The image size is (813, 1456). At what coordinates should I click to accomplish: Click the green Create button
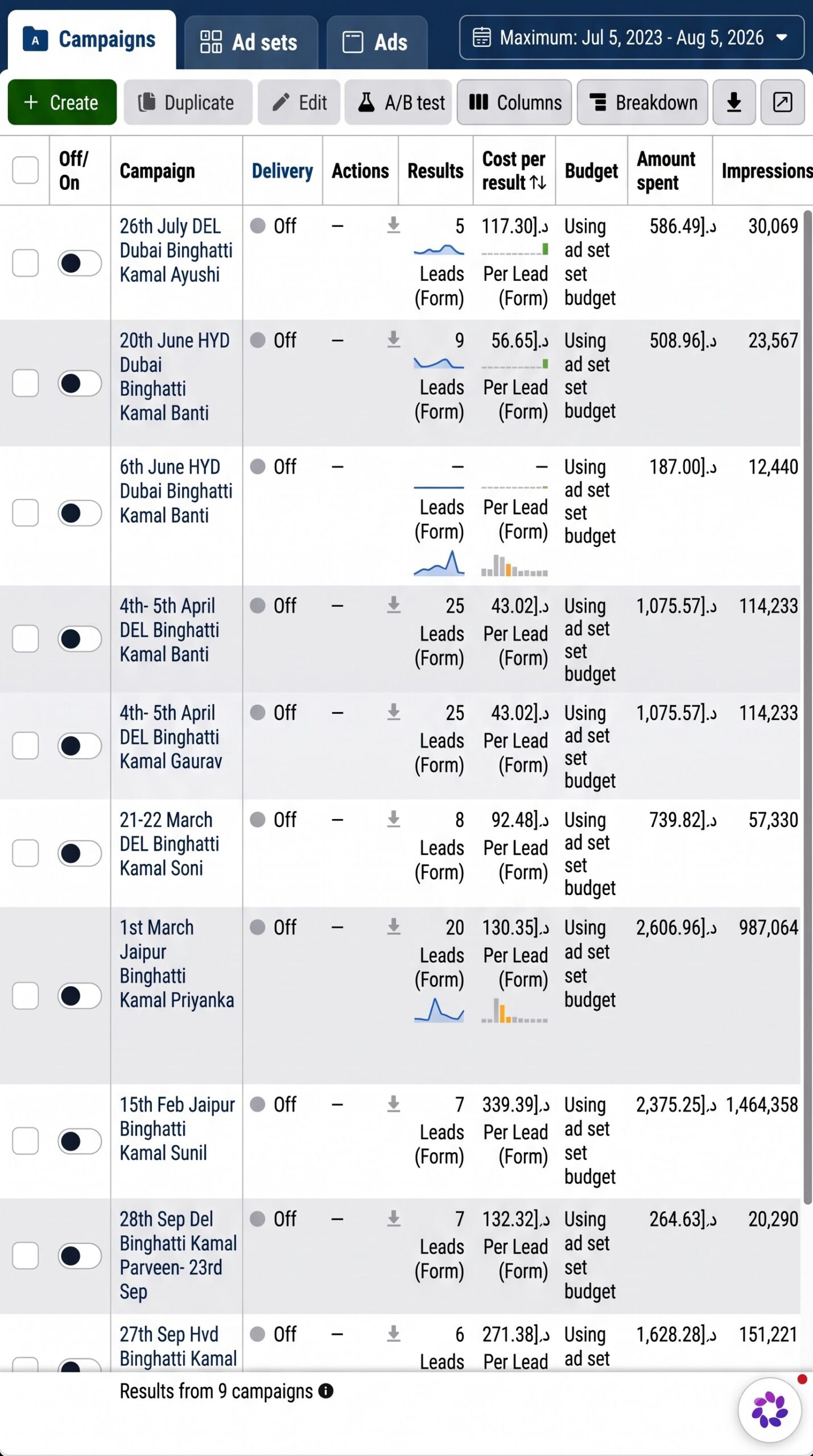pos(62,102)
